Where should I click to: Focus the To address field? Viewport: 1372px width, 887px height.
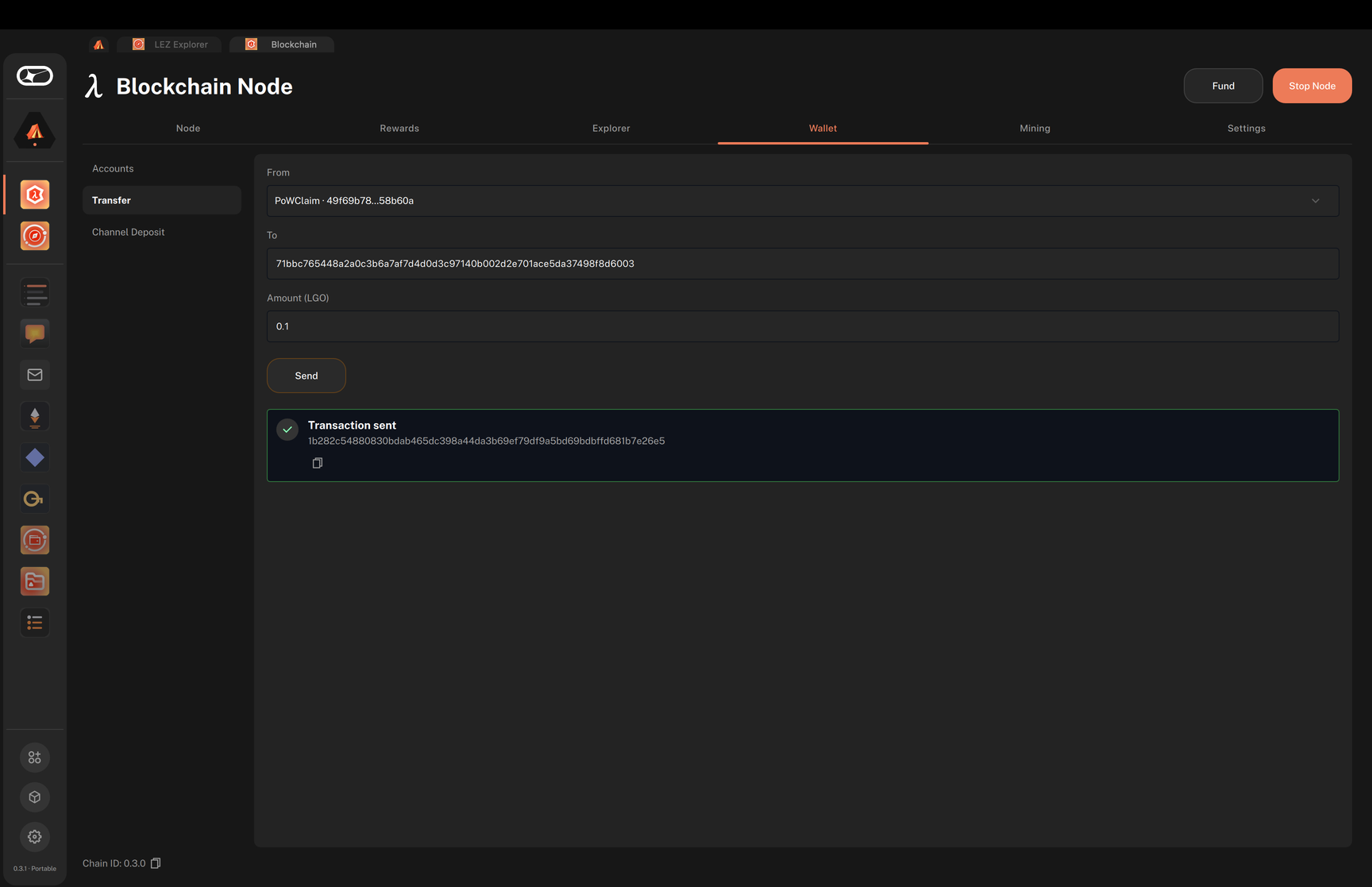click(803, 264)
